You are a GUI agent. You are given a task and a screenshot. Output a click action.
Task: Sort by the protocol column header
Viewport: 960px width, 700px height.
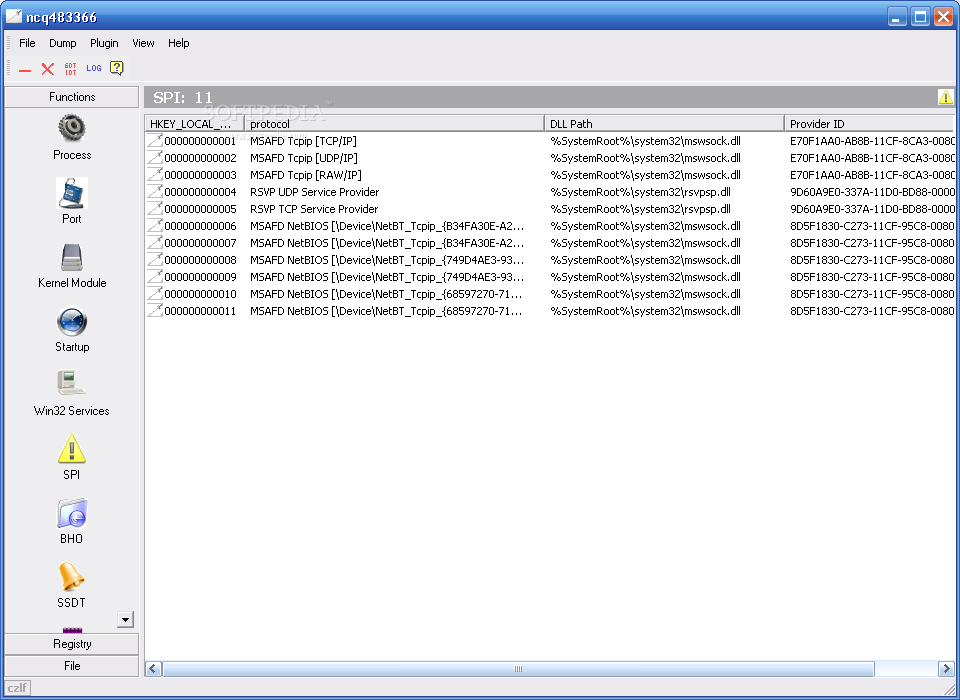click(x=394, y=124)
